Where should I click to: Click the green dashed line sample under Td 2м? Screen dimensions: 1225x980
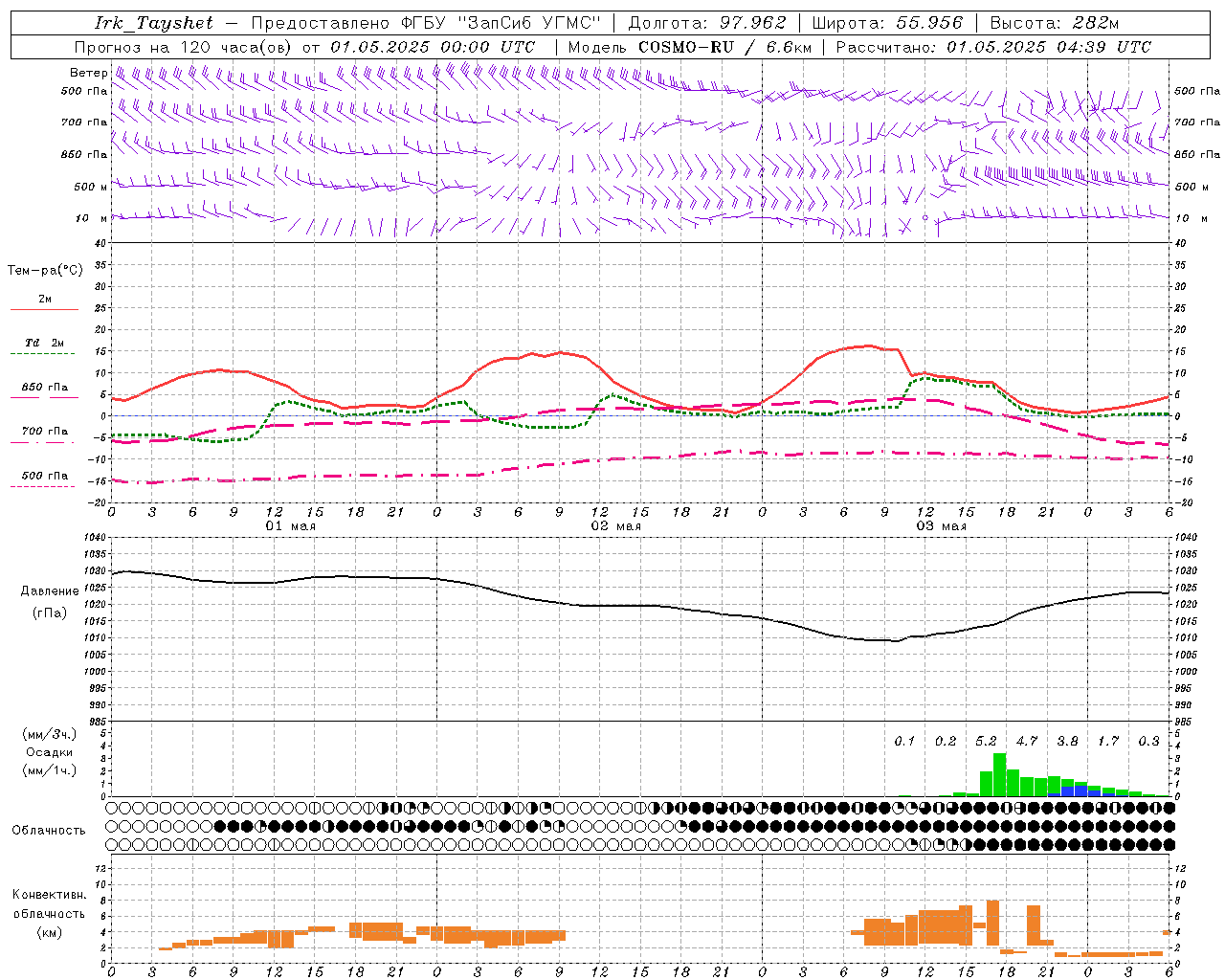(x=44, y=354)
